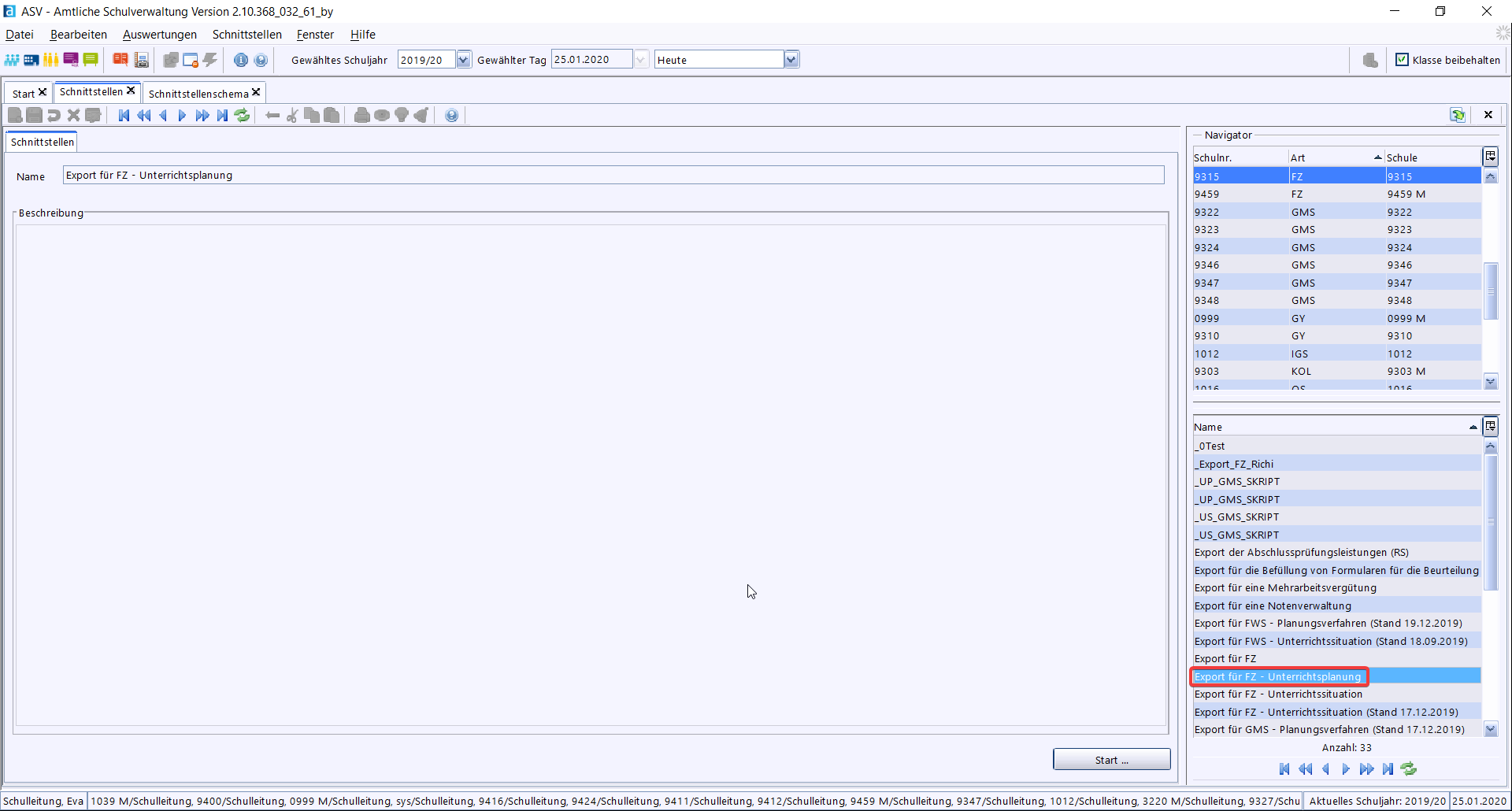The height and width of the screenshot is (811, 1512).
Task: Click the Name list vertical scrollbar thumb
Action: pos(1491,522)
